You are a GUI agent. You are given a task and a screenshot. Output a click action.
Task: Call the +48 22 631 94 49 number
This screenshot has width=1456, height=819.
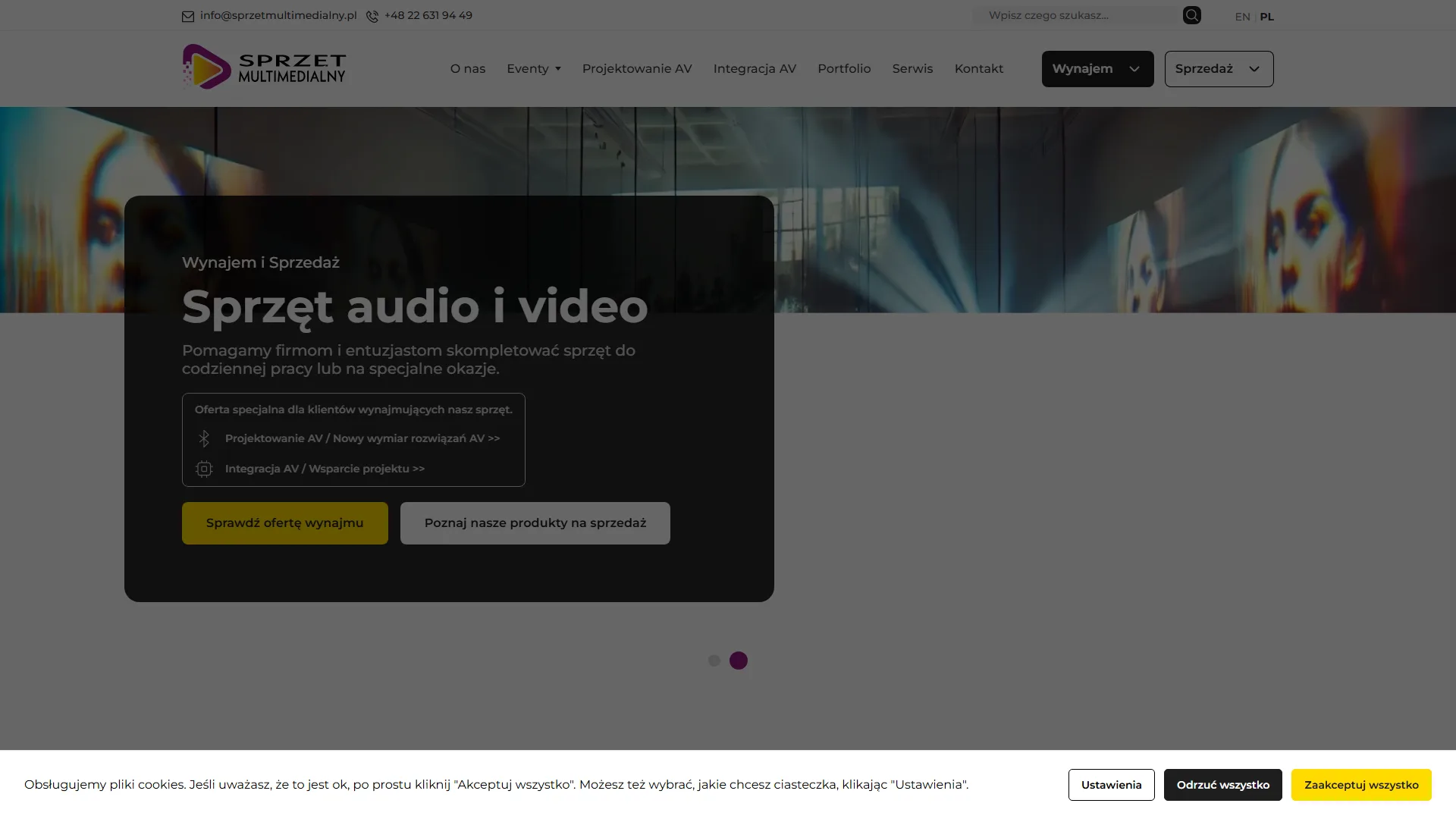428,15
